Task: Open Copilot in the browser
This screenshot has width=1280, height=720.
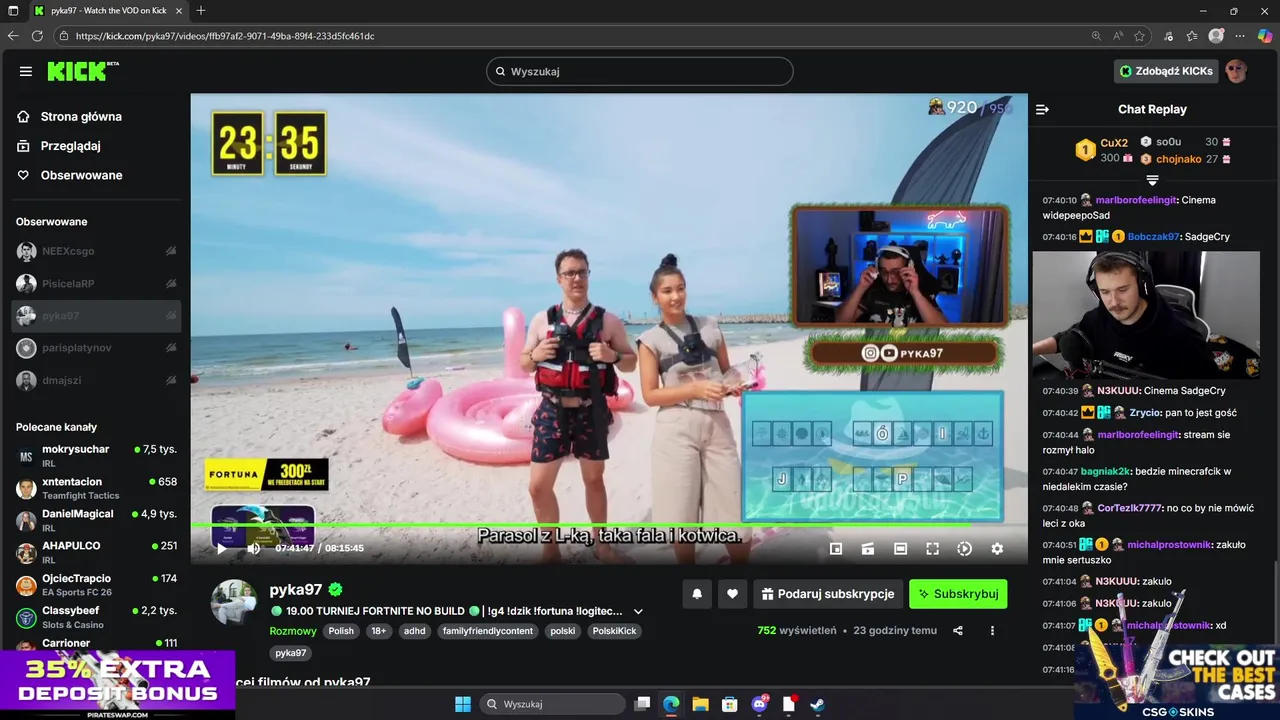Action: 1265,36
